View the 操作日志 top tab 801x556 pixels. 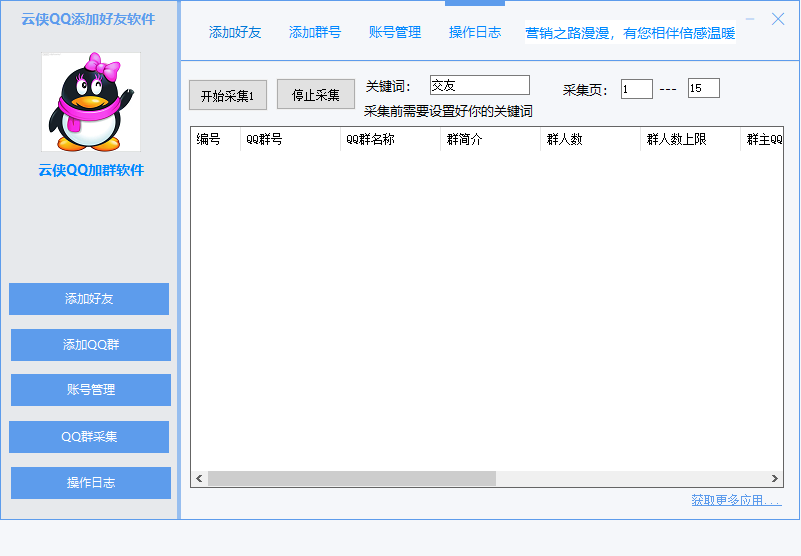coord(475,32)
